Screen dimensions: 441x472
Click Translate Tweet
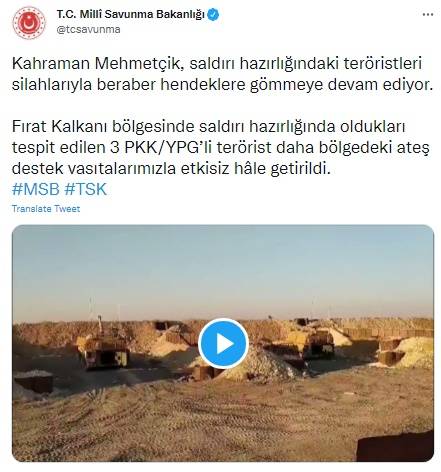(46, 209)
